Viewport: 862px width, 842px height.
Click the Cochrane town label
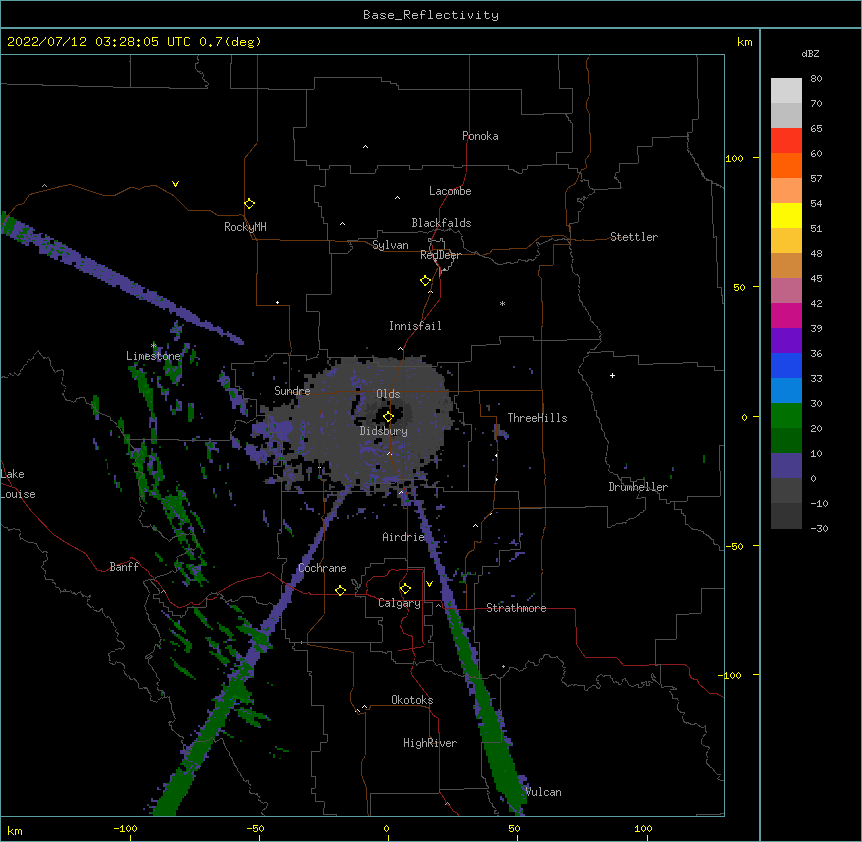pyautogui.click(x=322, y=568)
